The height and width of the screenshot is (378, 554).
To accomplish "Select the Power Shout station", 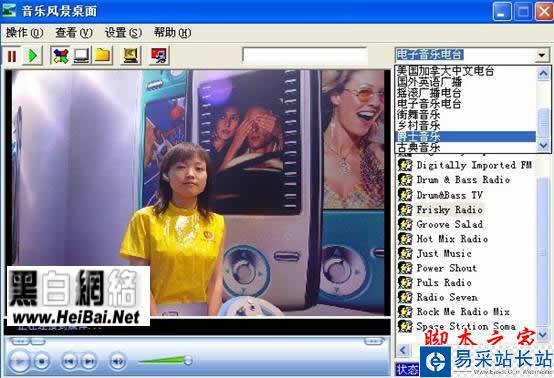I will pos(447,268).
